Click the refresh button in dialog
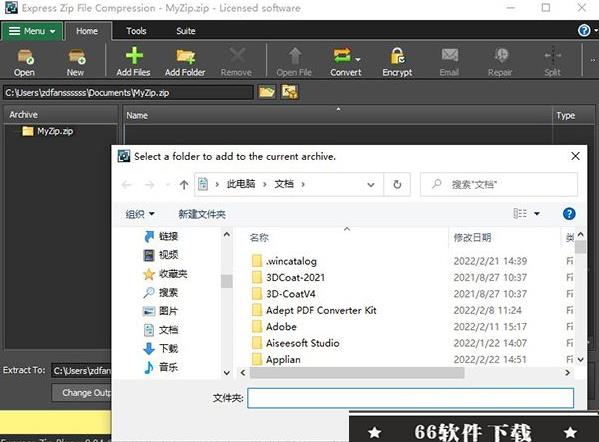The height and width of the screenshot is (442, 599). coord(397,185)
